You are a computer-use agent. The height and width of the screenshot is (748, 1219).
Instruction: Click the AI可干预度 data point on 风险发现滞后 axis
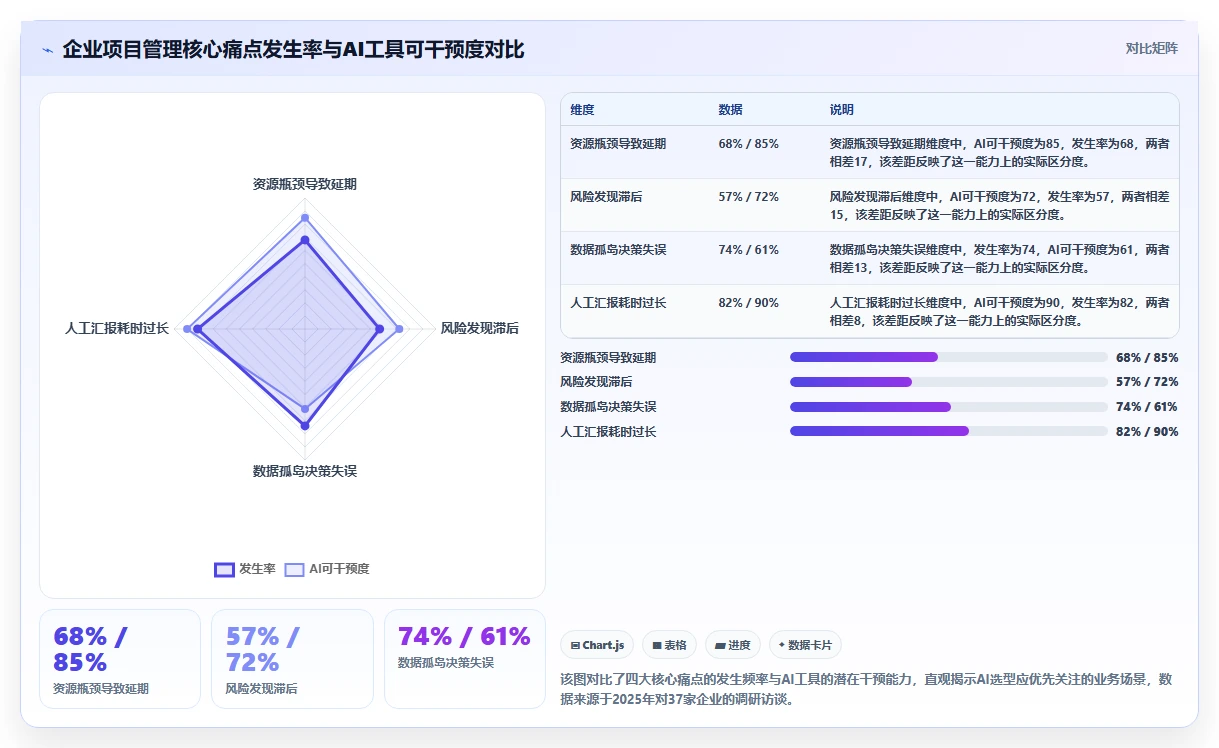(x=399, y=329)
